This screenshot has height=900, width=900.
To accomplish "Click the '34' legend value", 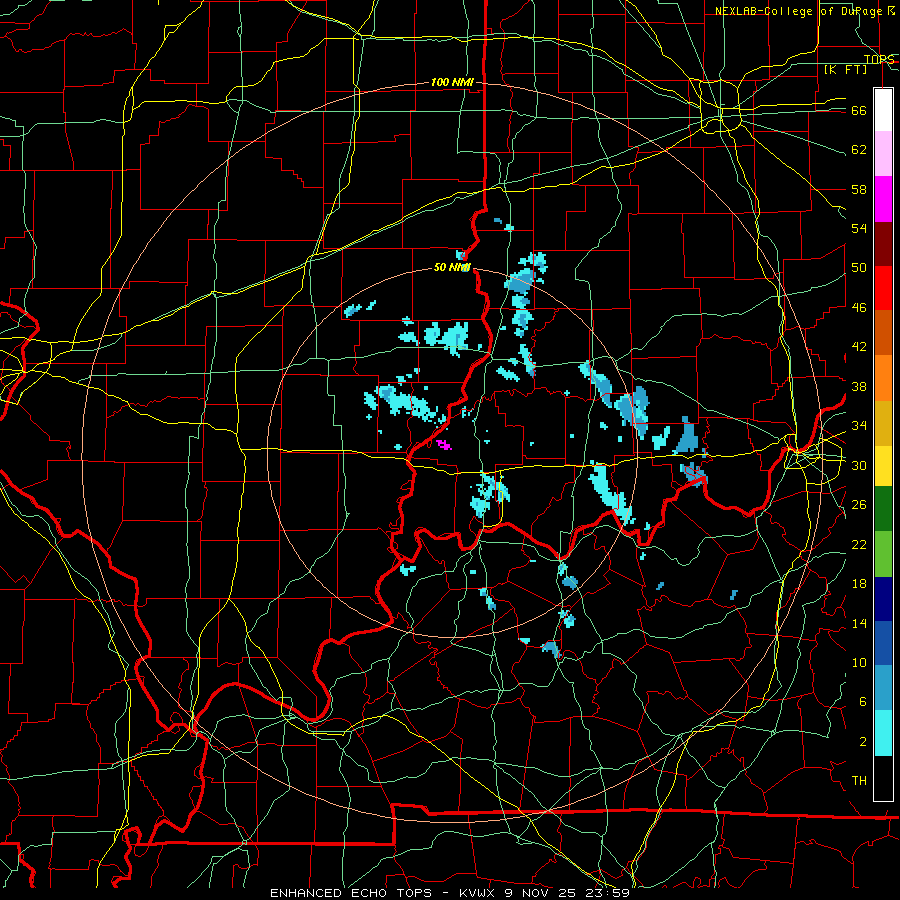I will tap(859, 426).
